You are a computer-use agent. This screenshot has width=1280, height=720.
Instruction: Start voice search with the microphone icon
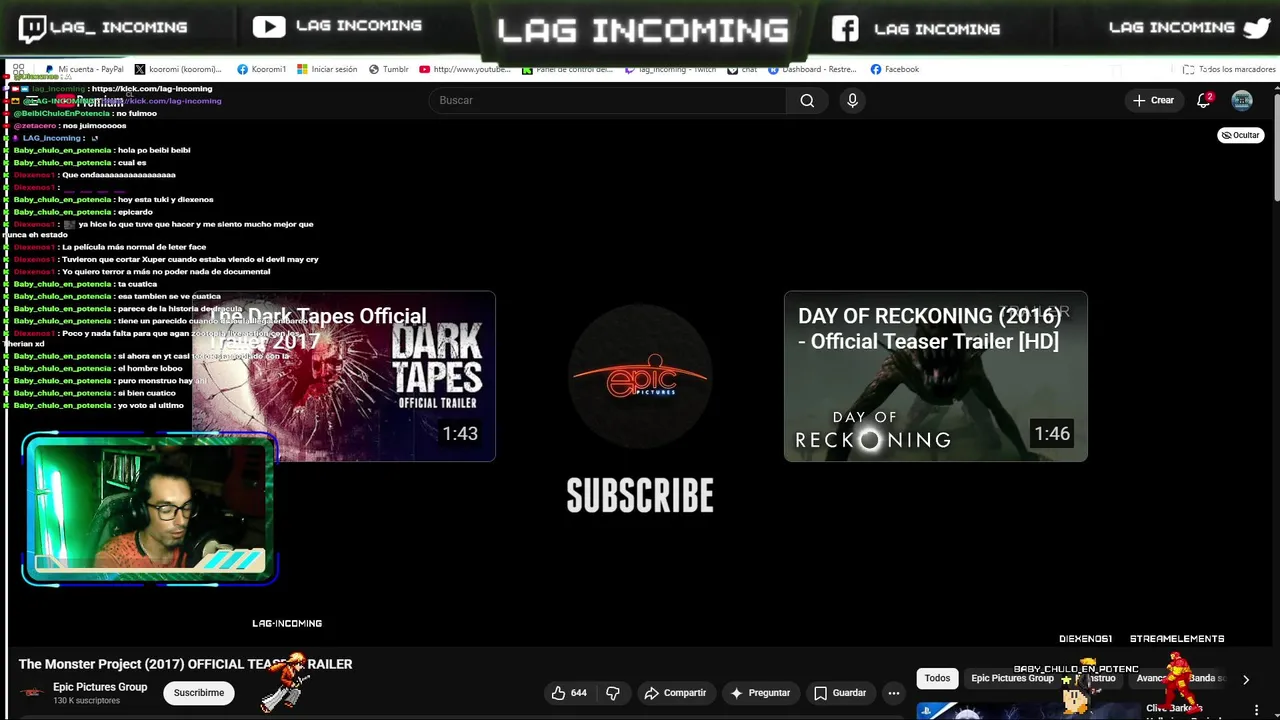852,100
